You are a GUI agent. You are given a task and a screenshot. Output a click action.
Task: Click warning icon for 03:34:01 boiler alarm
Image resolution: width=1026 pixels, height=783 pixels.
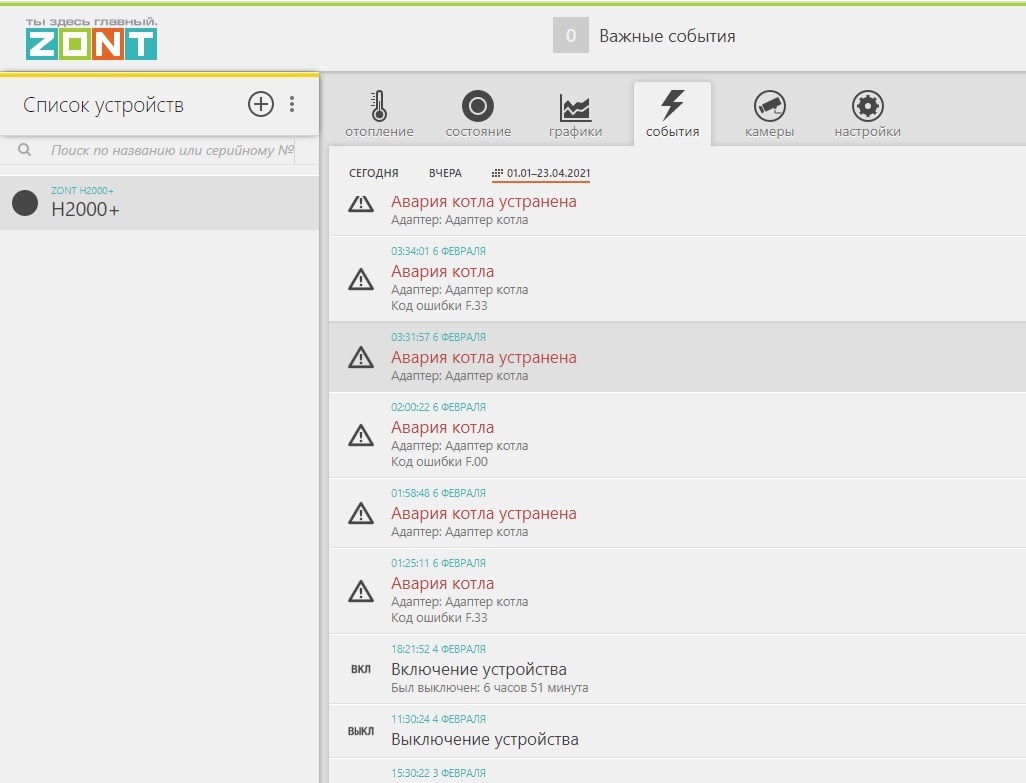[360, 281]
